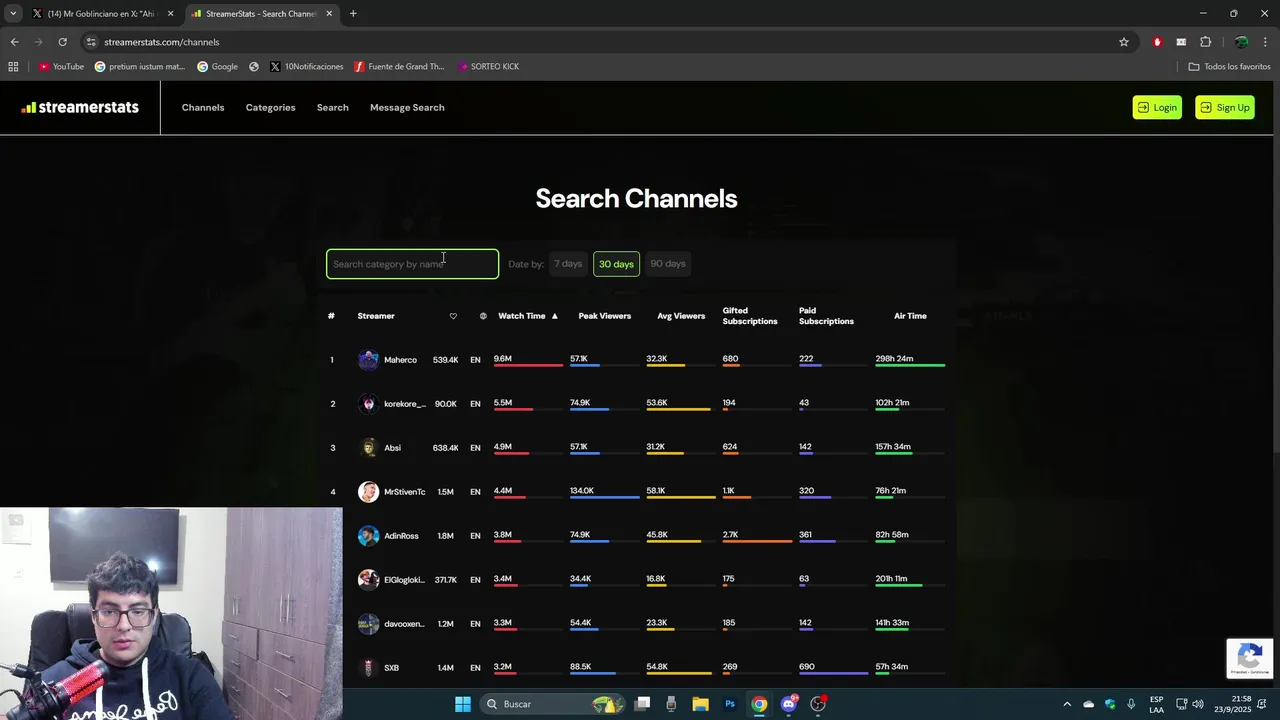Open the YouTube bookmark

click(x=61, y=67)
